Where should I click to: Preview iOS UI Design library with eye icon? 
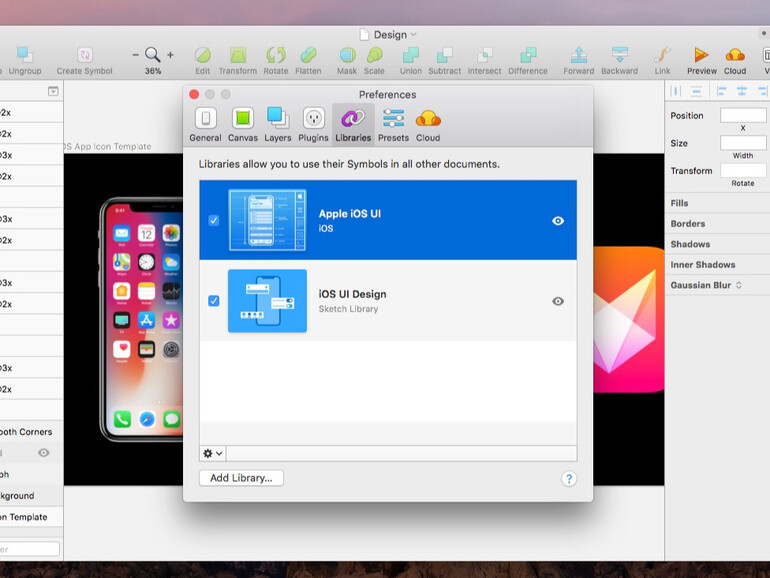coord(558,301)
